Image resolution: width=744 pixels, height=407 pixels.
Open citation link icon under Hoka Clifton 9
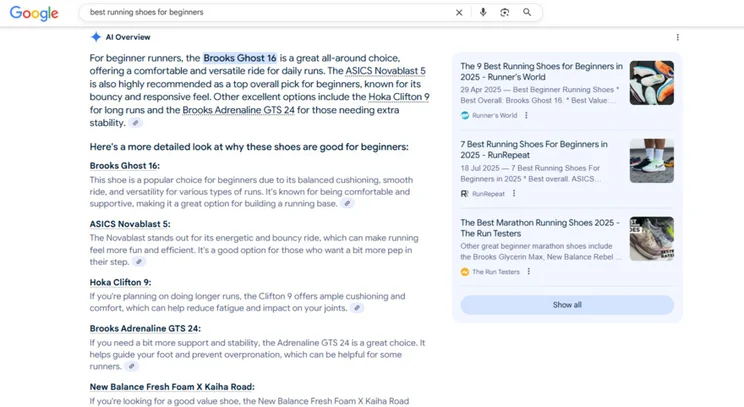357,308
